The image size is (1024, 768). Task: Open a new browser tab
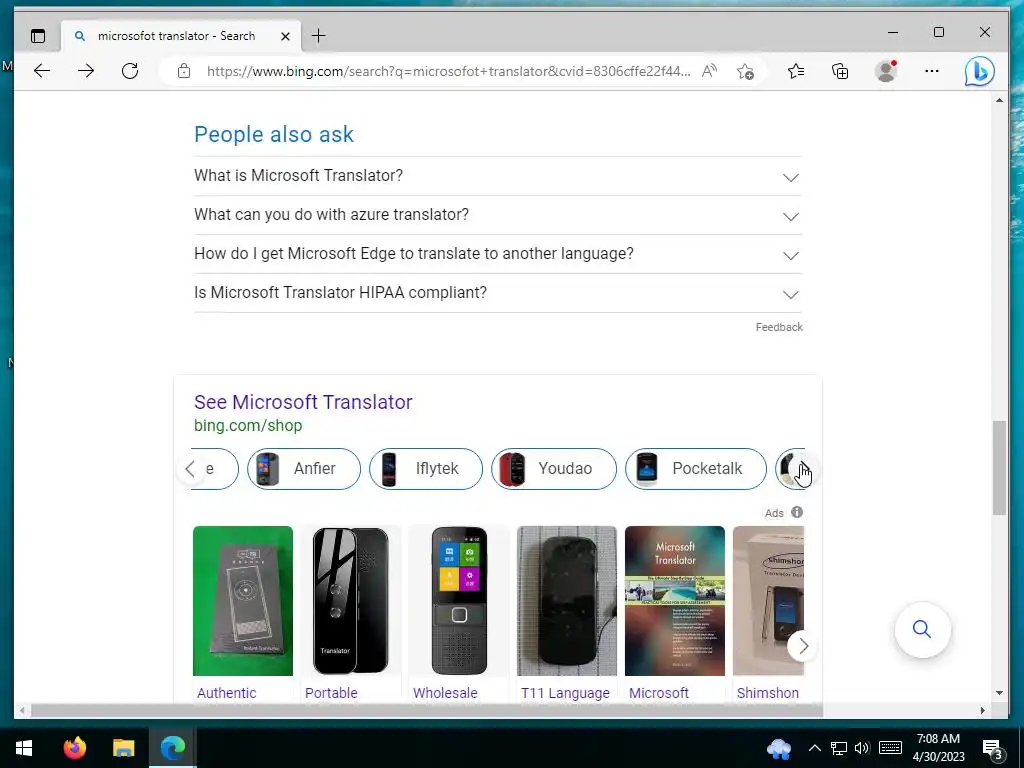click(x=318, y=36)
